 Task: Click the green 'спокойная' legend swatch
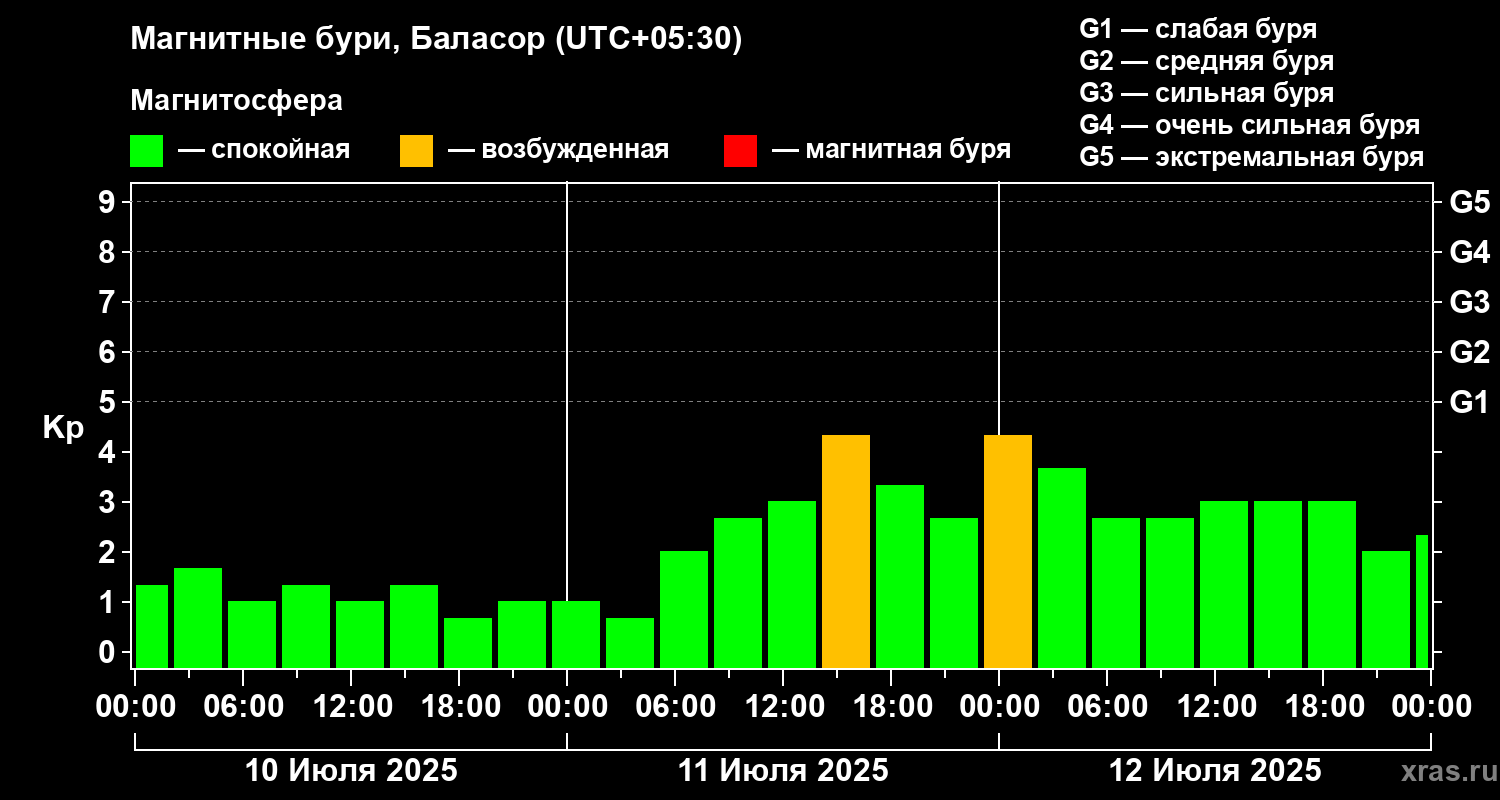(146, 151)
